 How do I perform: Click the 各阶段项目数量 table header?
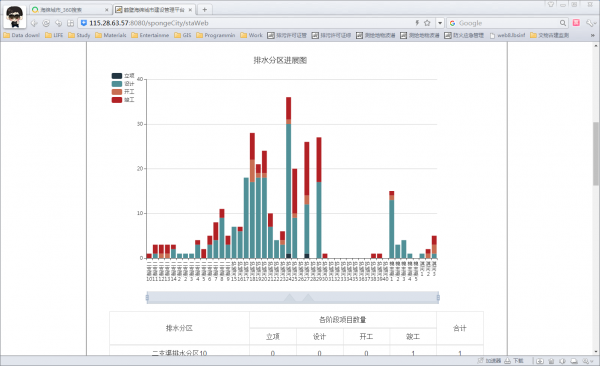pos(343,320)
